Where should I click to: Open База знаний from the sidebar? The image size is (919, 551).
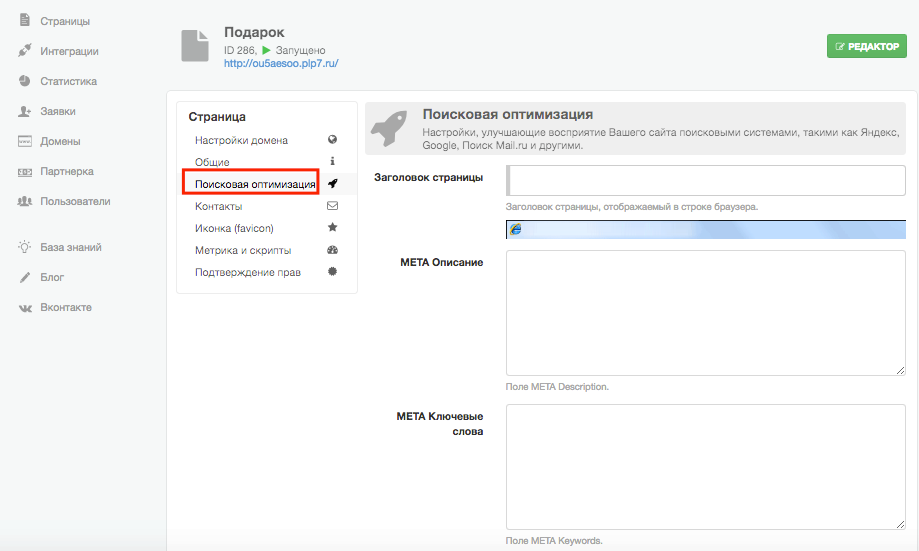pyautogui.click(x=70, y=247)
